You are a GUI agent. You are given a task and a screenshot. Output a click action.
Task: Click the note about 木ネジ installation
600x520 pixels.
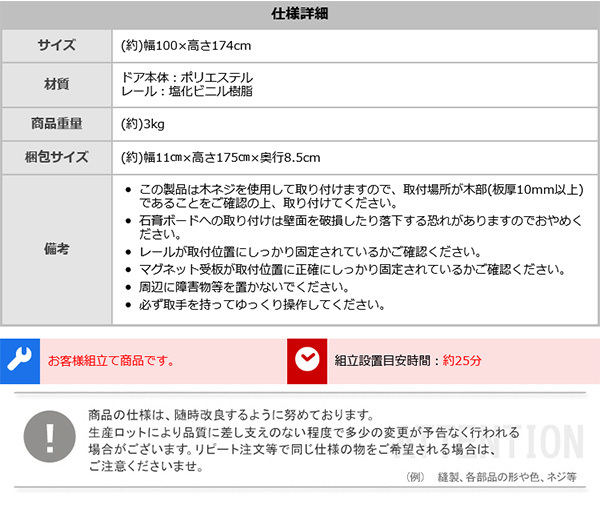click(361, 196)
